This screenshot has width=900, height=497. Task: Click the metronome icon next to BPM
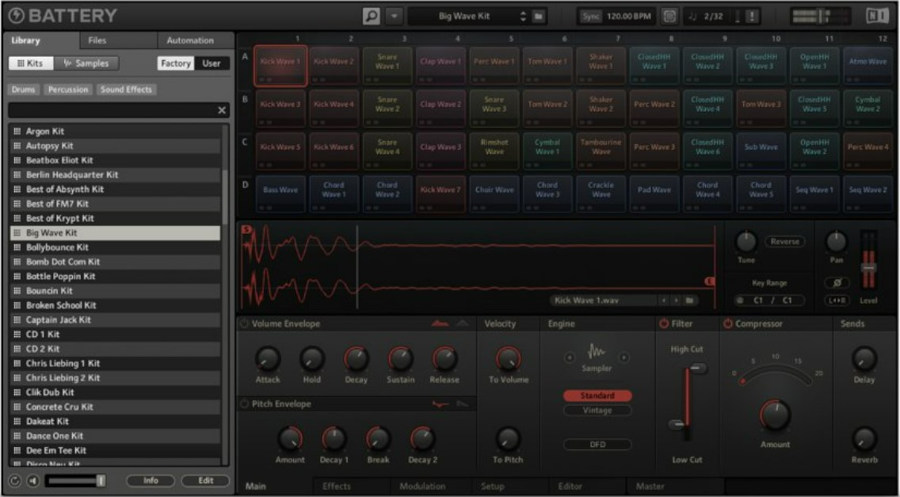669,16
